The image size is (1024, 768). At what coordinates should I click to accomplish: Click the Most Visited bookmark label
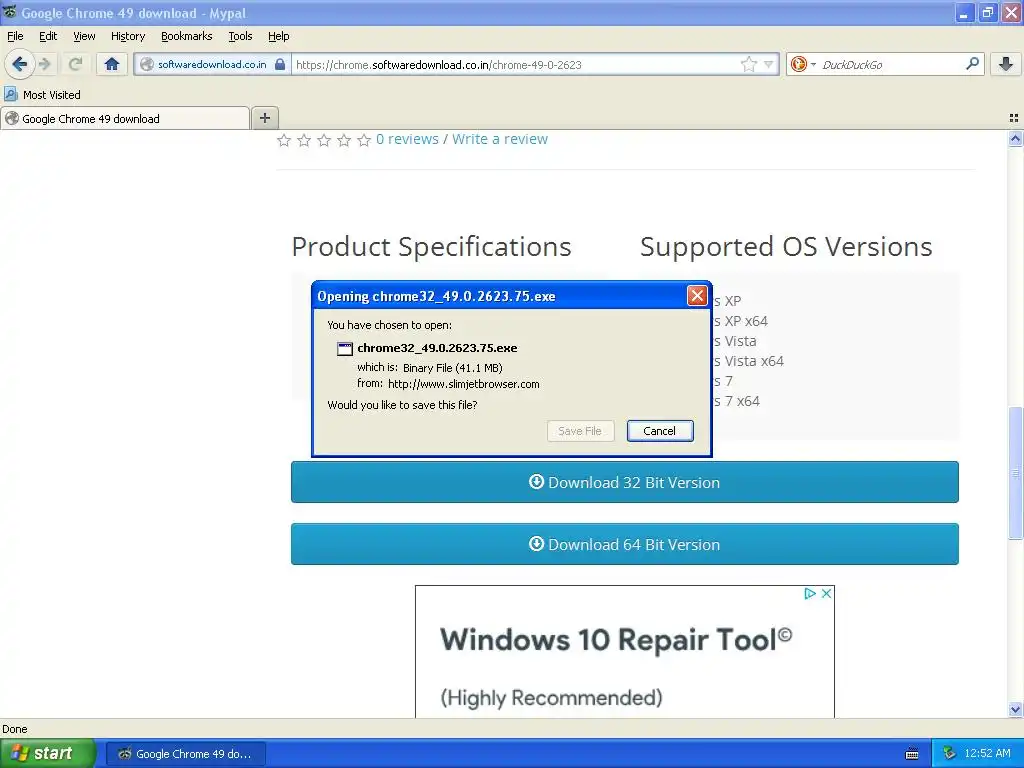[52, 95]
